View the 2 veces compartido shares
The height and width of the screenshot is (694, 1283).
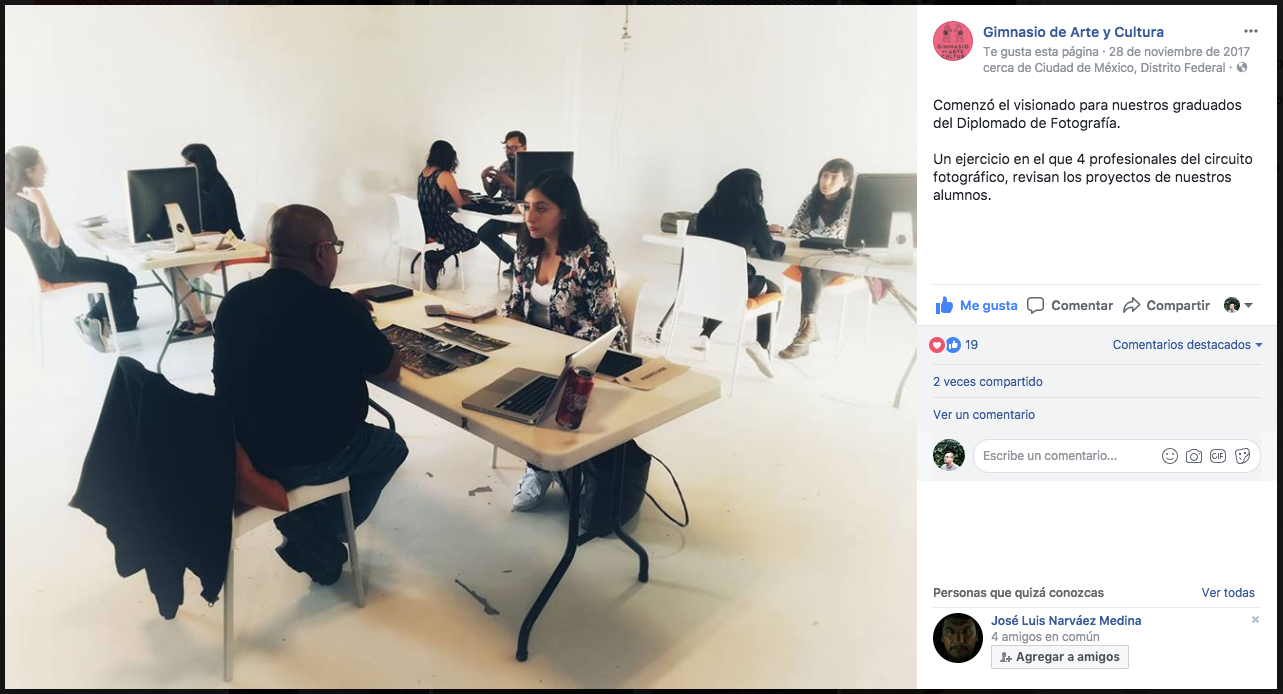click(x=988, y=382)
